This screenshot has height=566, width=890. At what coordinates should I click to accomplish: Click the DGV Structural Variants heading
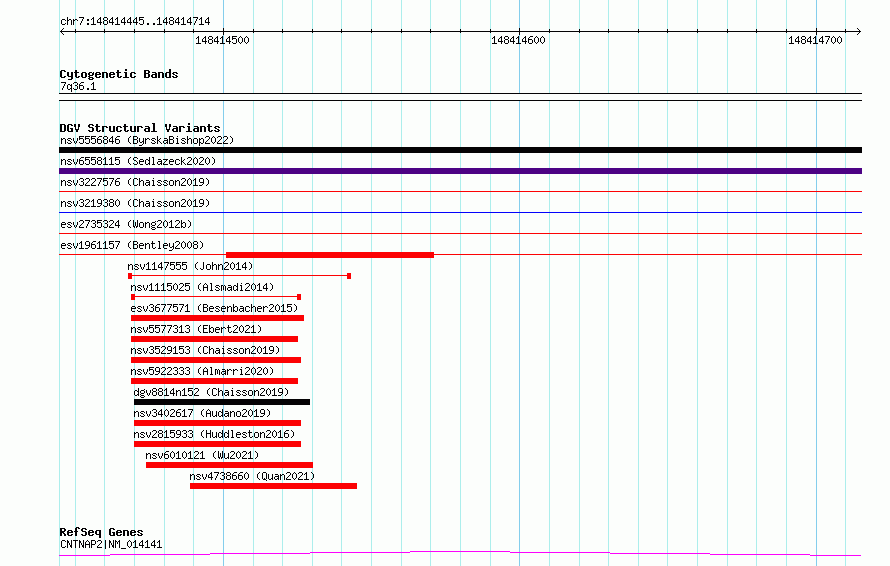point(140,128)
